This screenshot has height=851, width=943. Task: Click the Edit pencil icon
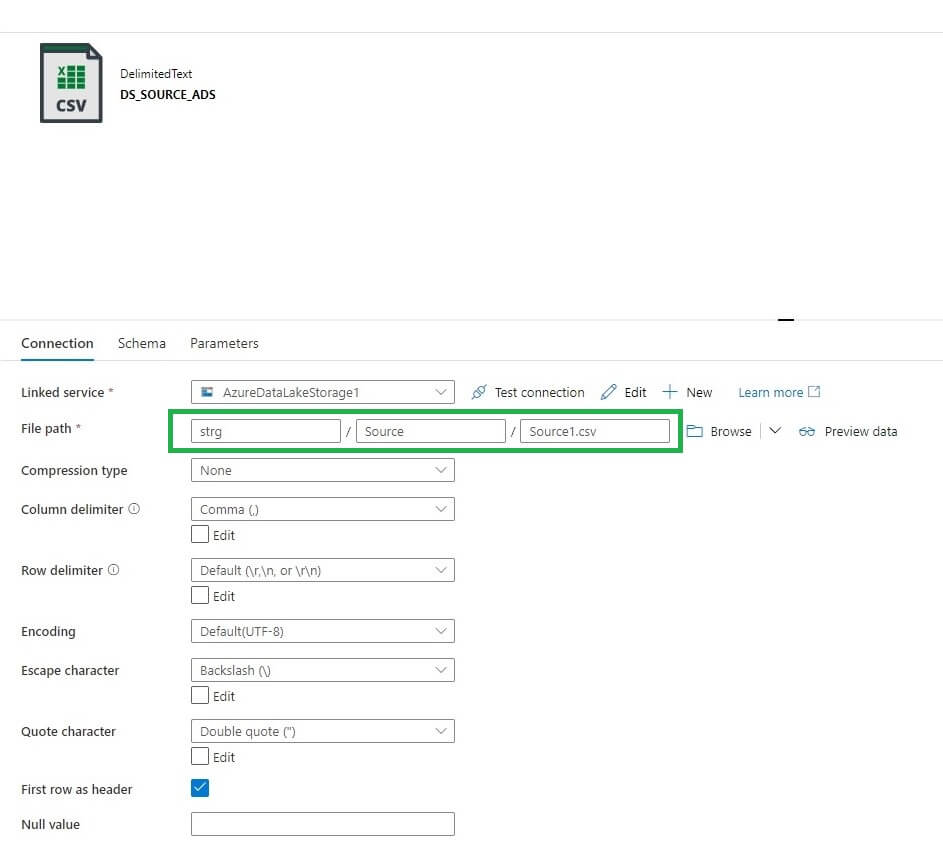[x=608, y=392]
